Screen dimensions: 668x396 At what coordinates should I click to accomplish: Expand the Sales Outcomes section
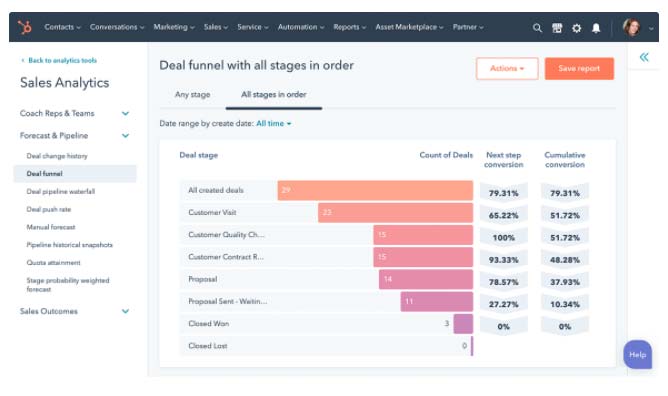point(125,311)
